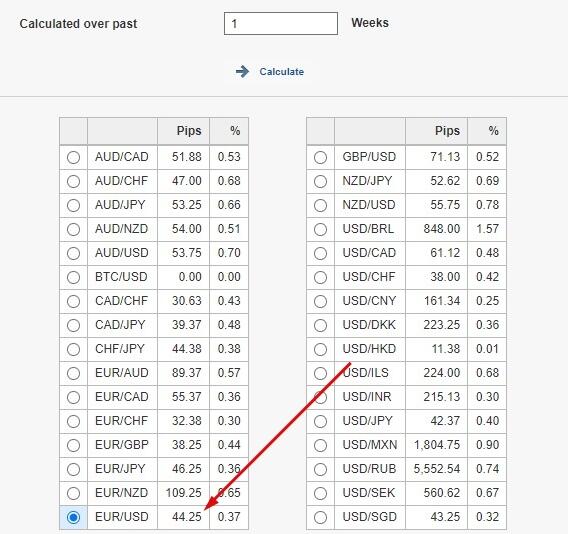
Task: Select the EUR/AUD radio button
Action: (74, 374)
